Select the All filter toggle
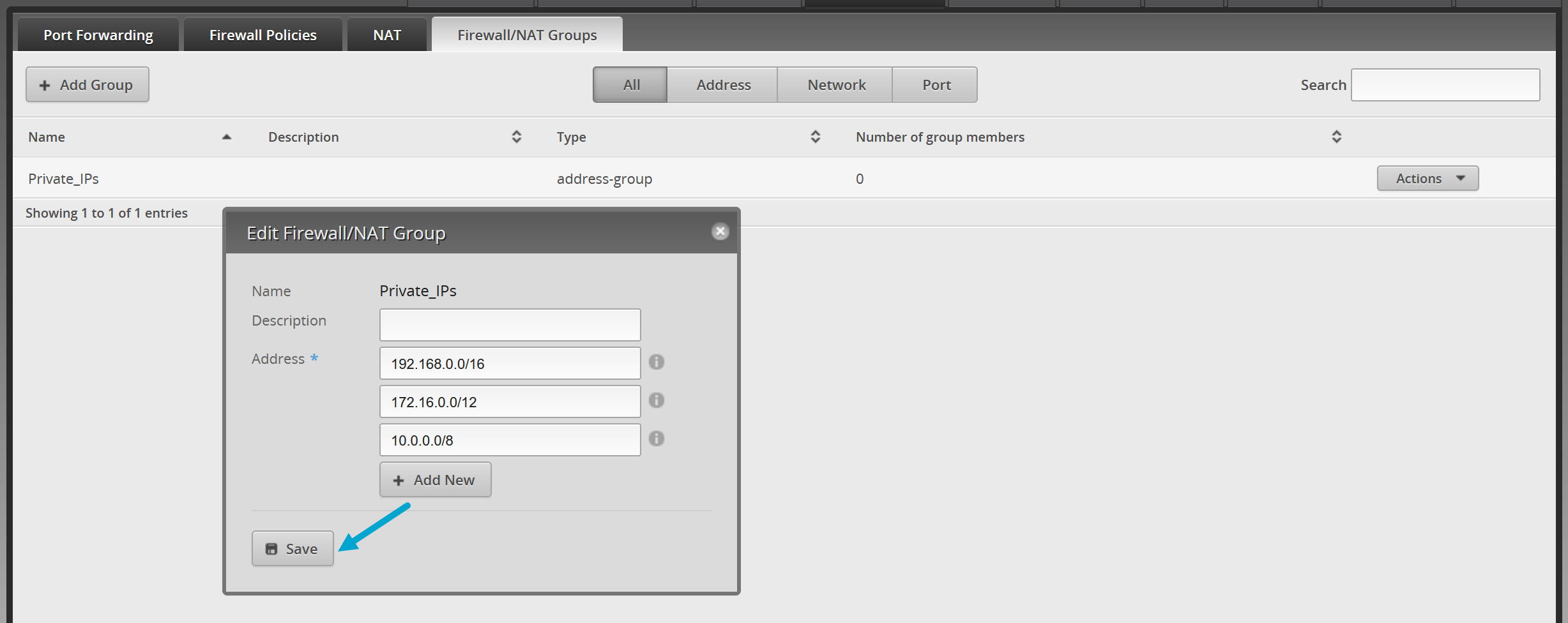 630,85
